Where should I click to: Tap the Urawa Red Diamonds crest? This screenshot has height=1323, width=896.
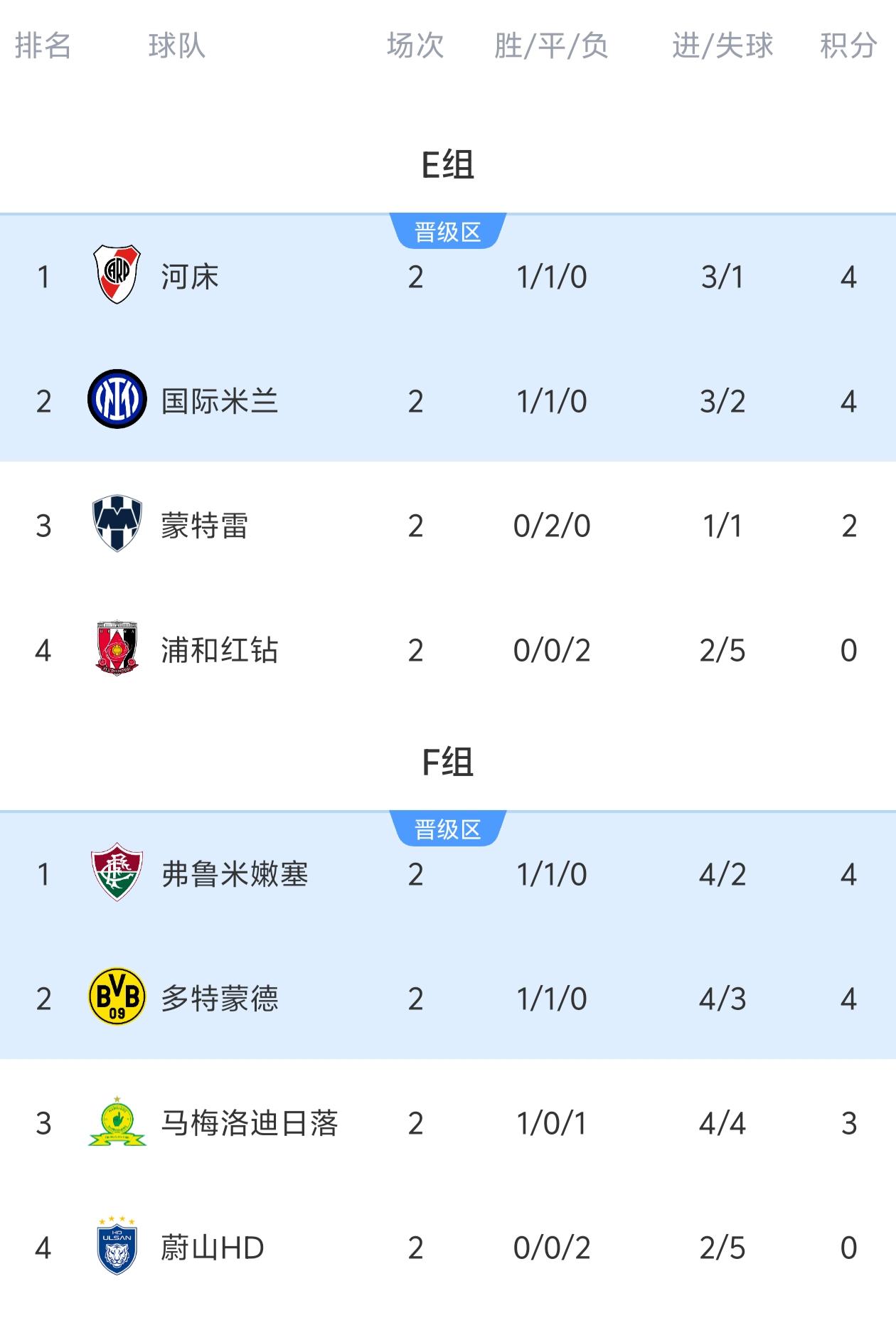tap(117, 648)
